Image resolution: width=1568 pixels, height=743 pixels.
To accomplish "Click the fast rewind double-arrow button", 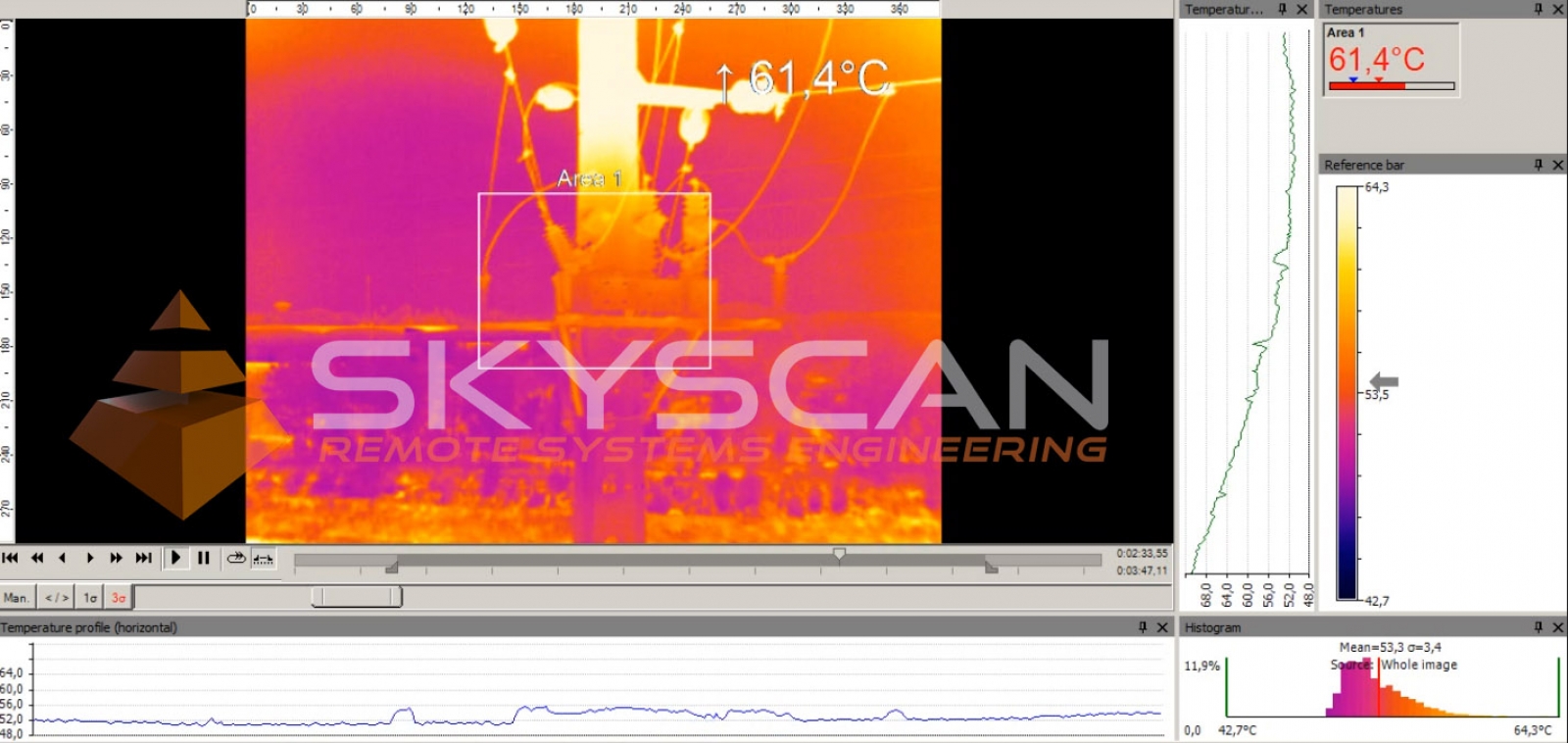I will (x=37, y=558).
